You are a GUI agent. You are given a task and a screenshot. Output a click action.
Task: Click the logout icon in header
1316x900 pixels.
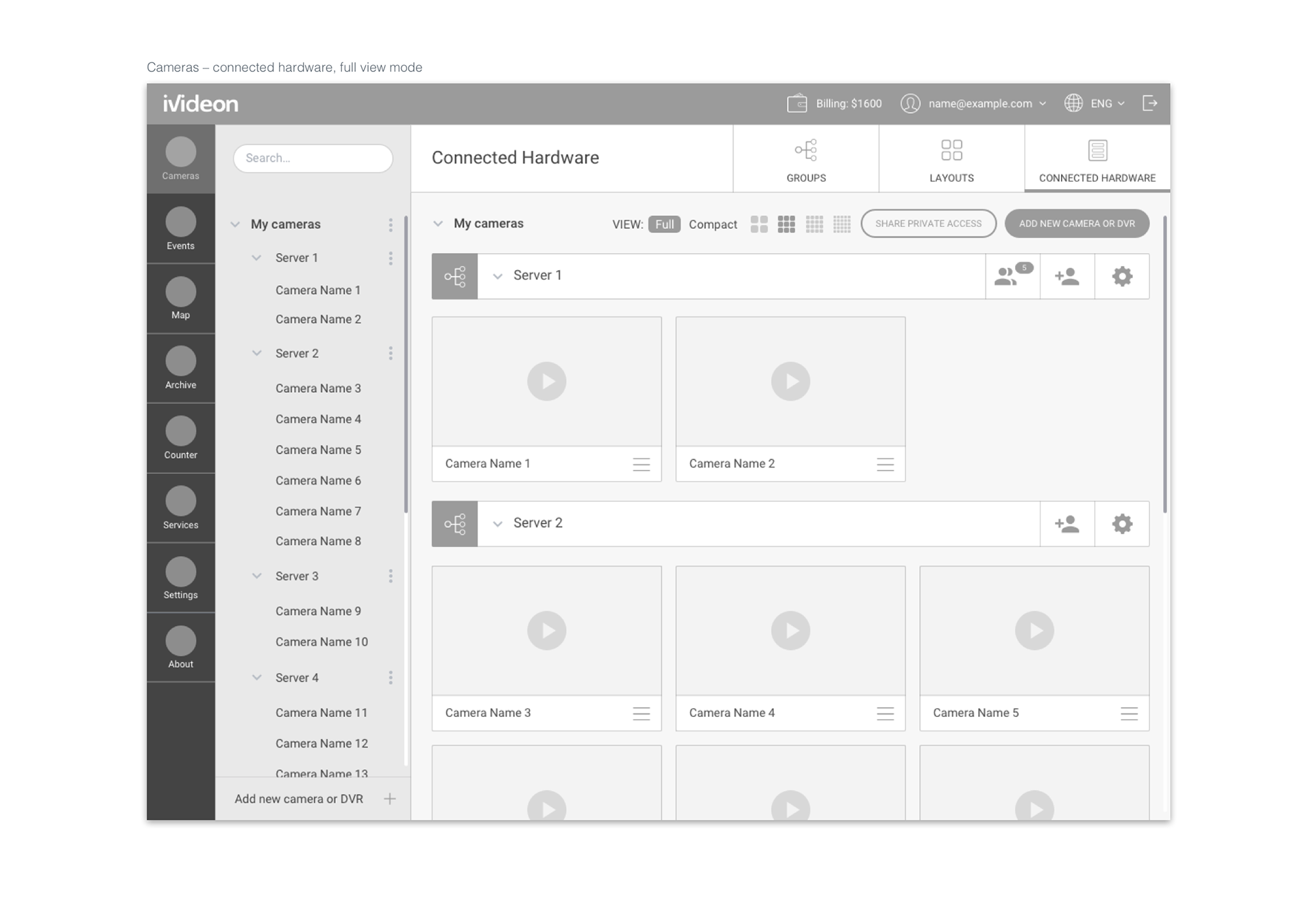tap(1149, 104)
